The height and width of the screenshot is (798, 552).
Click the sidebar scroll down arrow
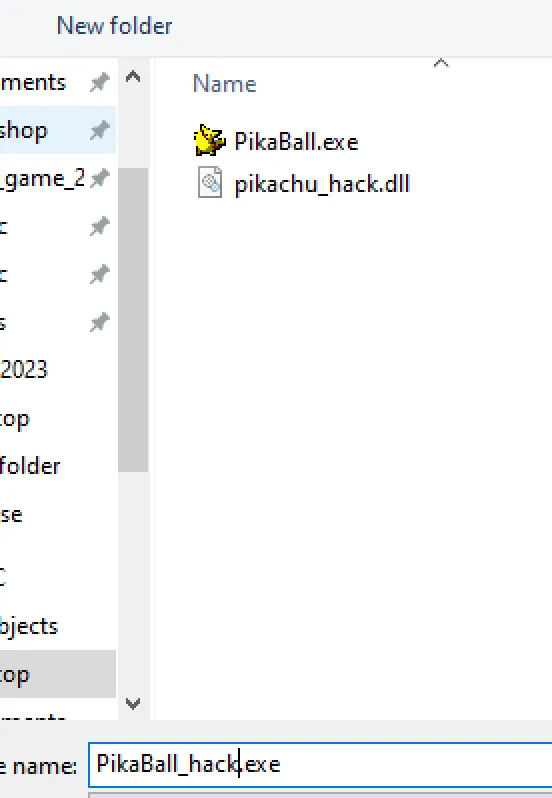pyautogui.click(x=133, y=703)
